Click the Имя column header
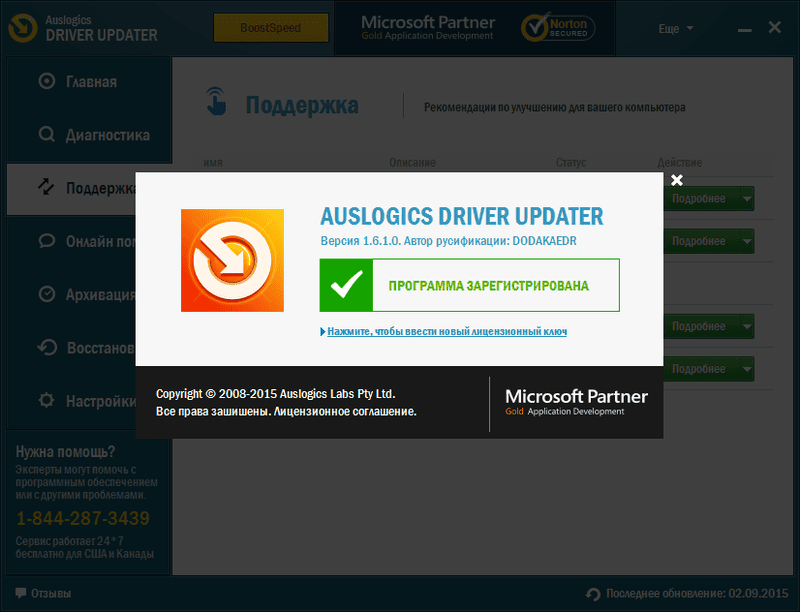The width and height of the screenshot is (800, 612). (213, 163)
